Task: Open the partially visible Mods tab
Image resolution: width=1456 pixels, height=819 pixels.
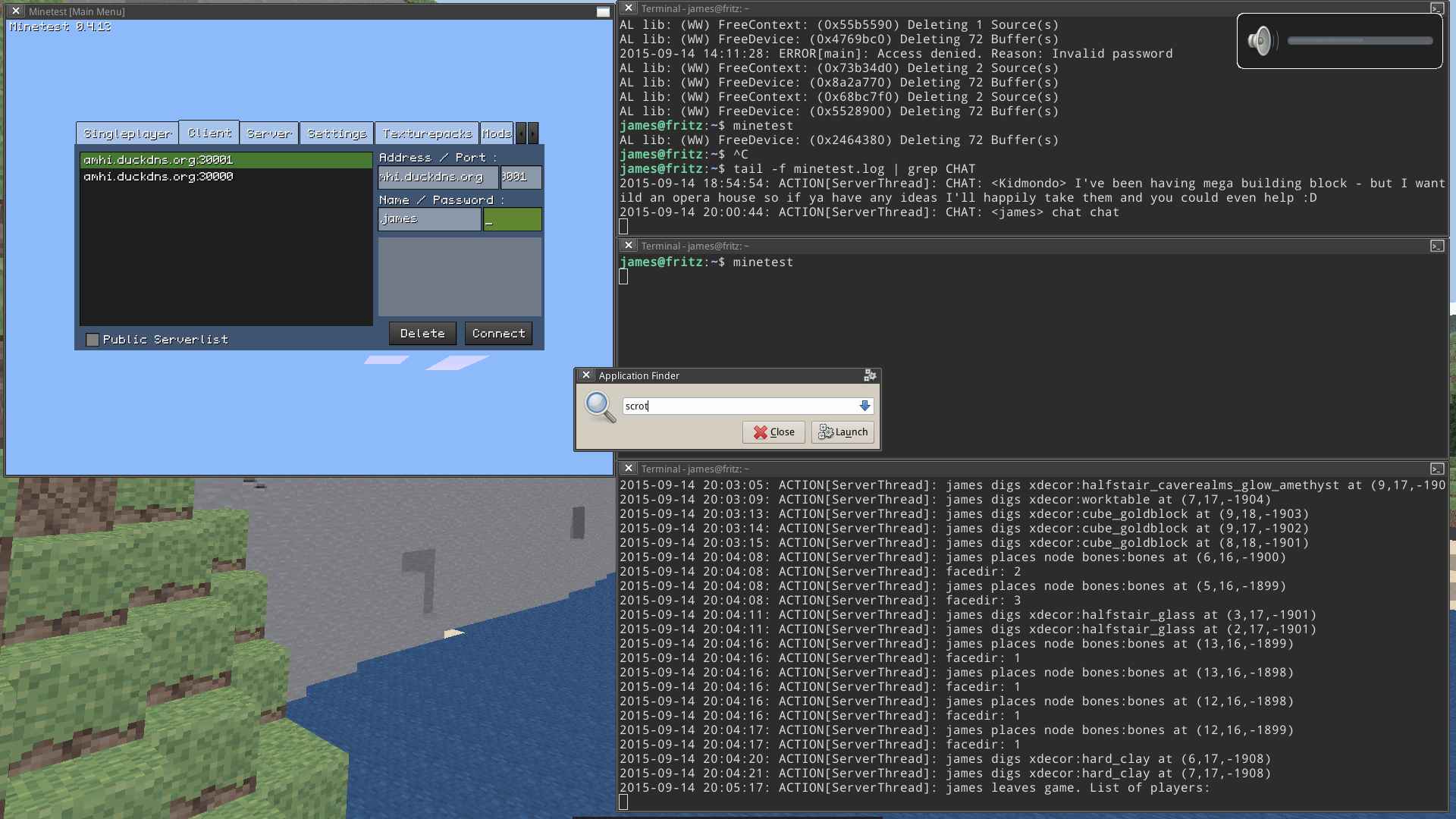Action: [497, 133]
